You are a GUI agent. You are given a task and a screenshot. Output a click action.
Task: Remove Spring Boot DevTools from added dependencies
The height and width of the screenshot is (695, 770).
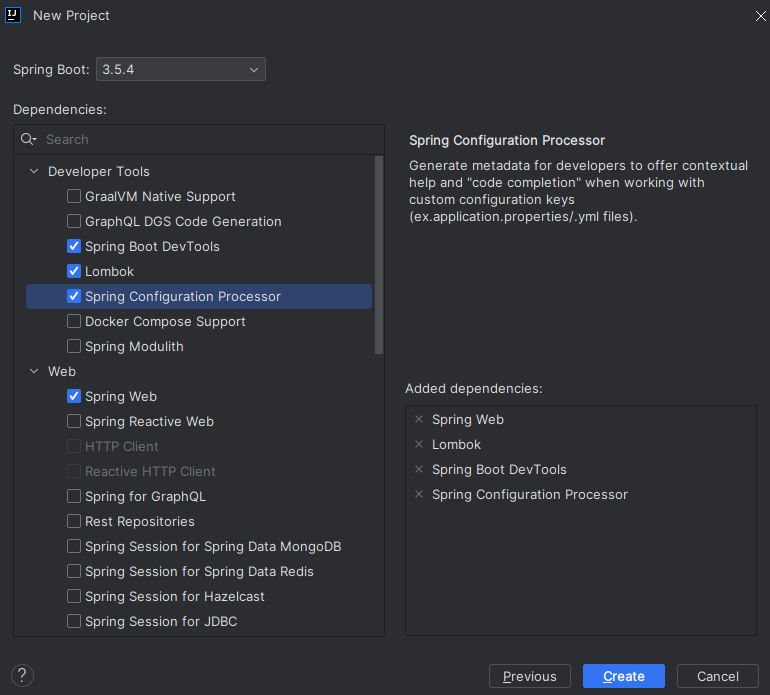point(419,470)
